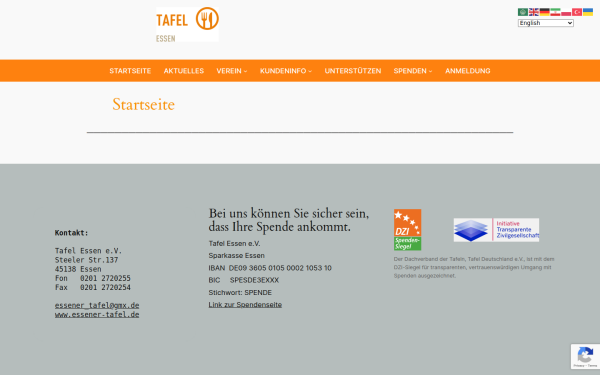Open the English language dropdown

pyautogui.click(x=546, y=23)
